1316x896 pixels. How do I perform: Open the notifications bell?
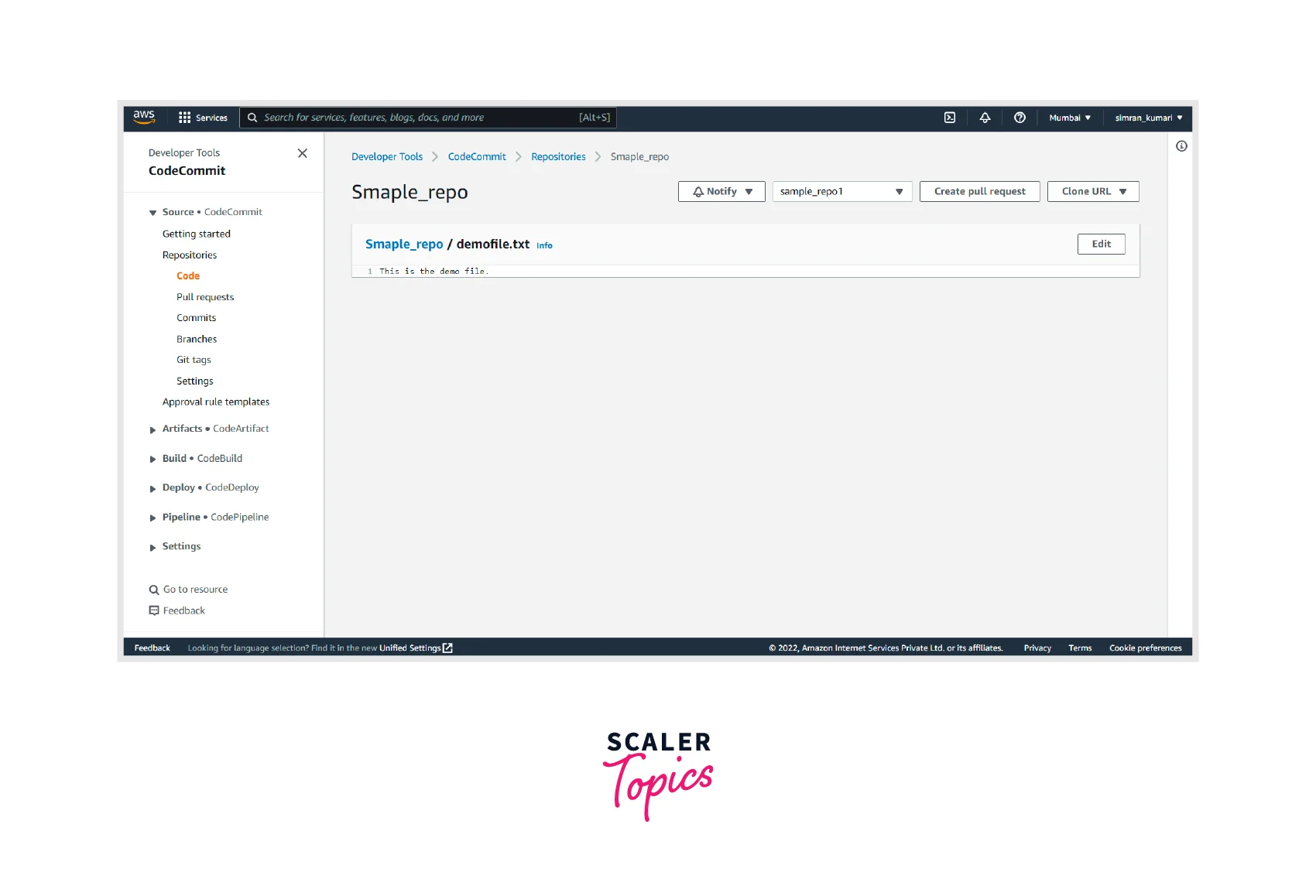(x=985, y=118)
